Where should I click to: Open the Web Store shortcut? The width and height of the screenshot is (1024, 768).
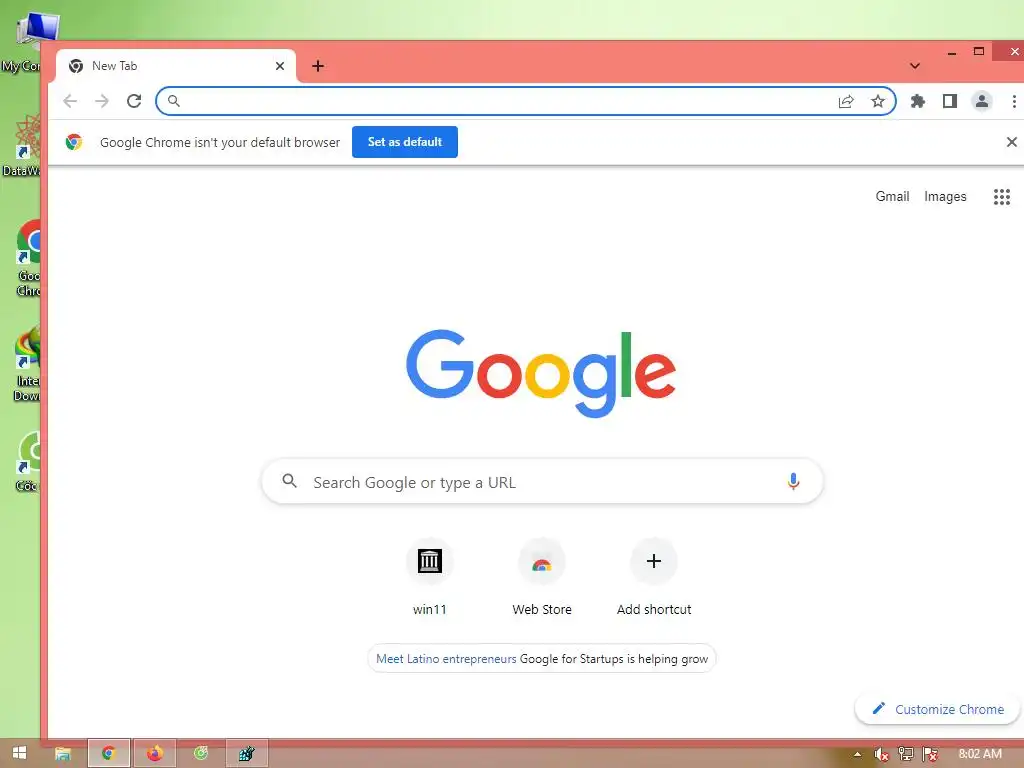[542, 577]
